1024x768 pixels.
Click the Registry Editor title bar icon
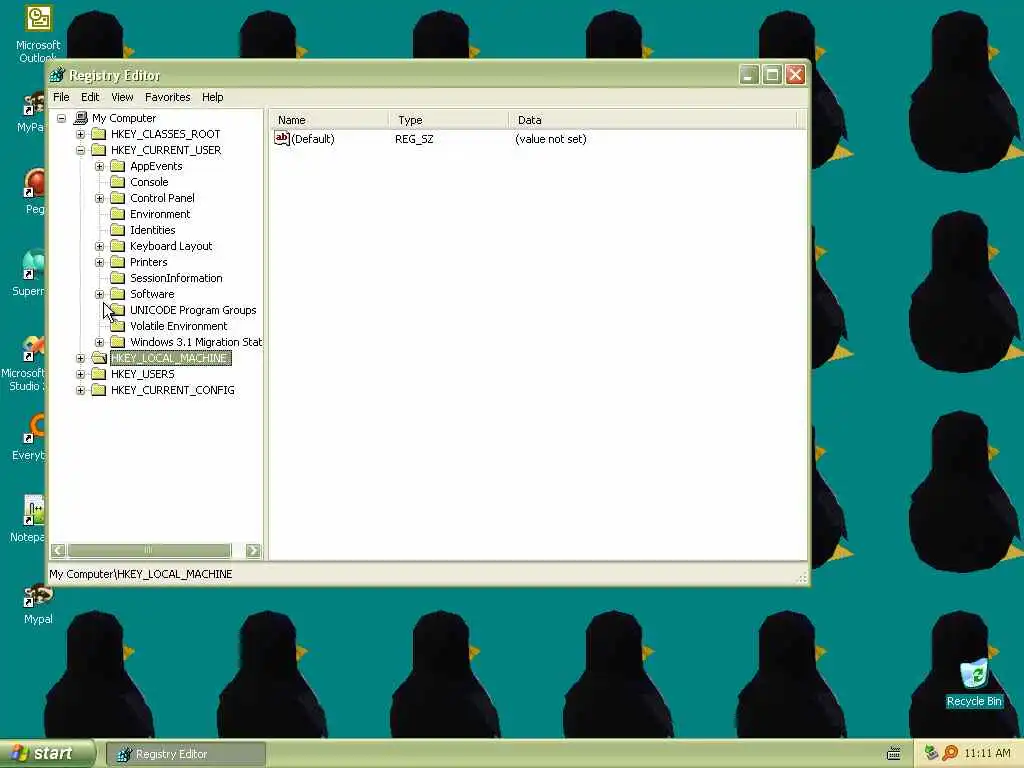click(58, 76)
